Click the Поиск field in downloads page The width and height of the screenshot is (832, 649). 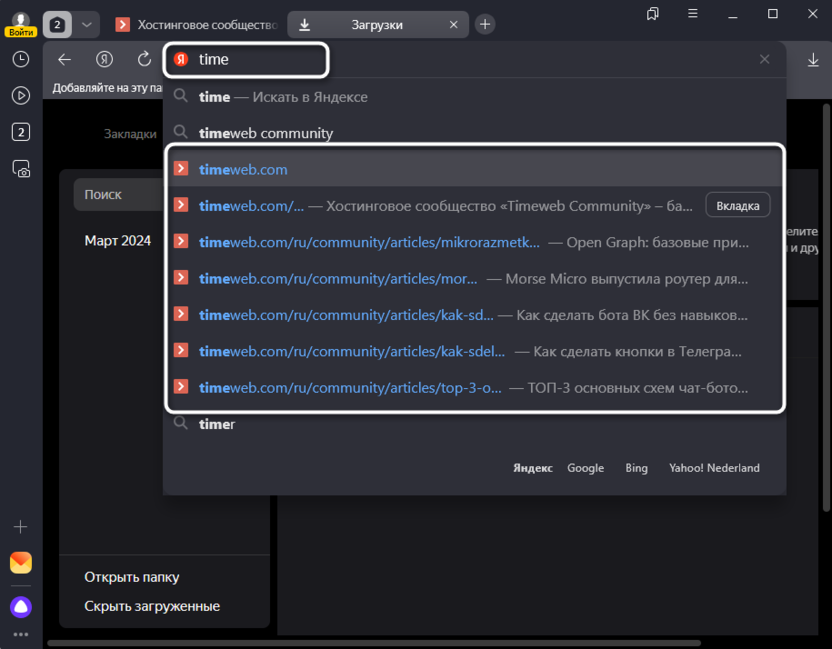pyautogui.click(x=119, y=195)
